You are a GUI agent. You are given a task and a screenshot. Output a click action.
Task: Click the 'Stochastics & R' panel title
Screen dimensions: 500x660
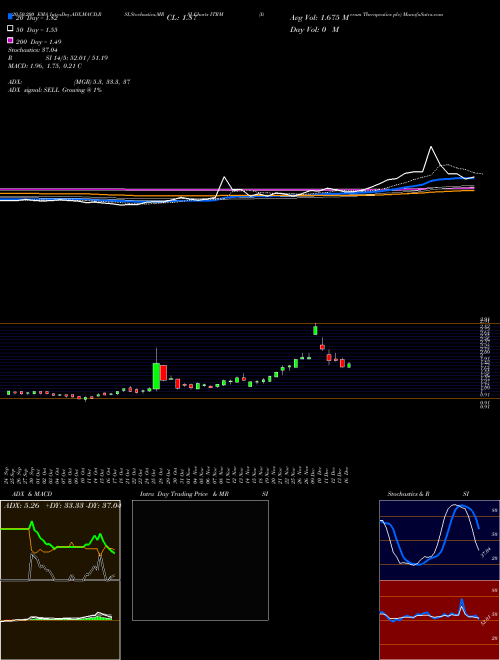(x=408, y=494)
